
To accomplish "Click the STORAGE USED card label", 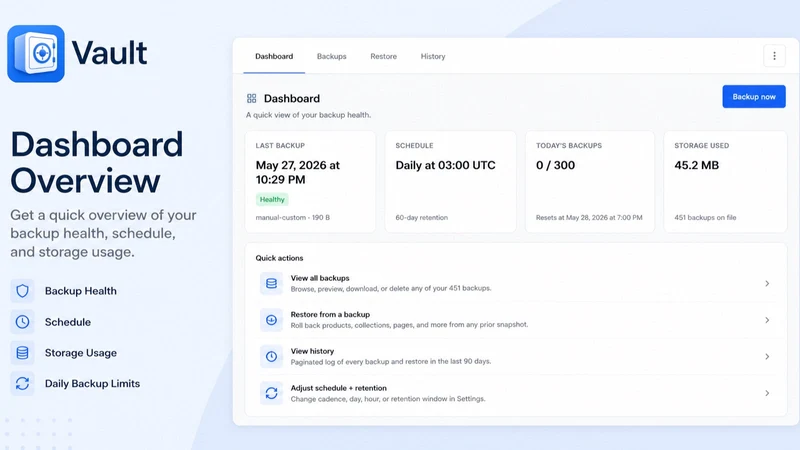I will click(x=702, y=145).
